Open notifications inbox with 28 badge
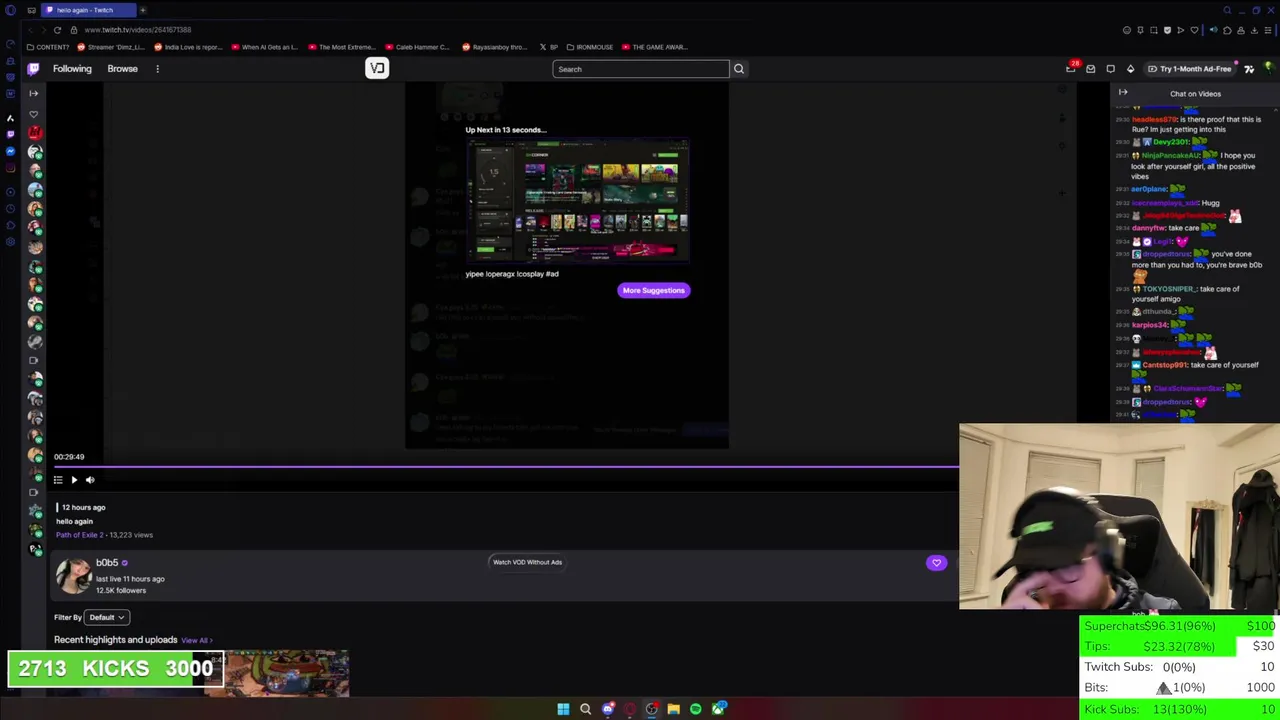This screenshot has height=720, width=1280. coord(1071,69)
